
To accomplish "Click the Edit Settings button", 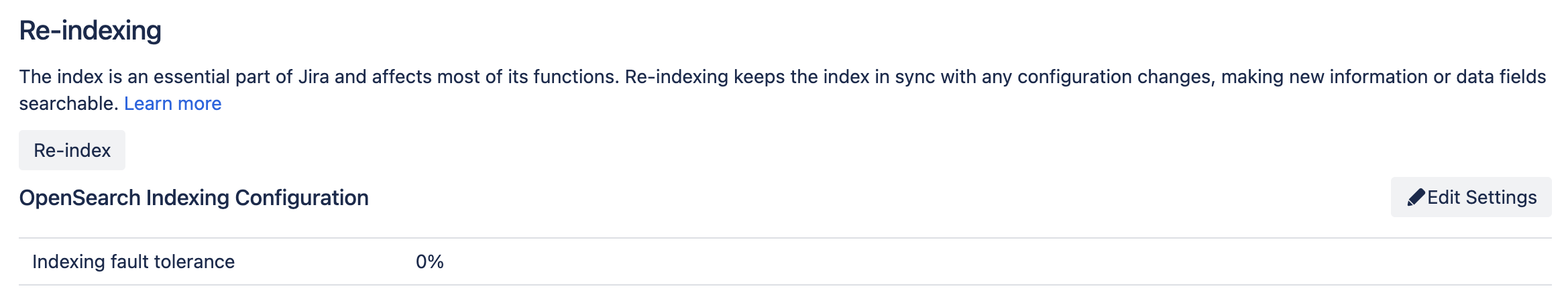I will (1470, 197).
